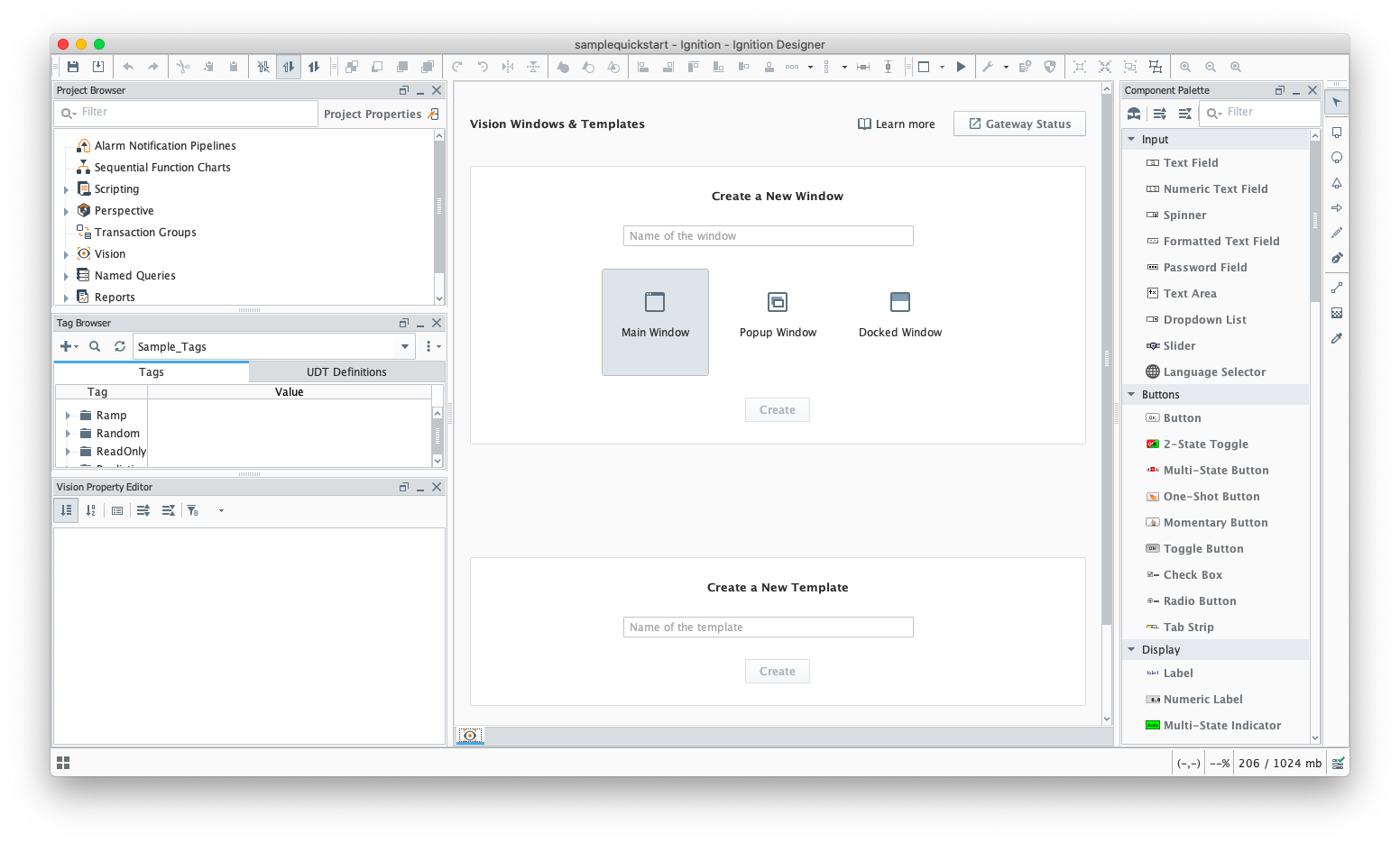The width and height of the screenshot is (1400, 843).
Task: Click the zoom-in magnifier in the toolbar
Action: pos(1185,67)
